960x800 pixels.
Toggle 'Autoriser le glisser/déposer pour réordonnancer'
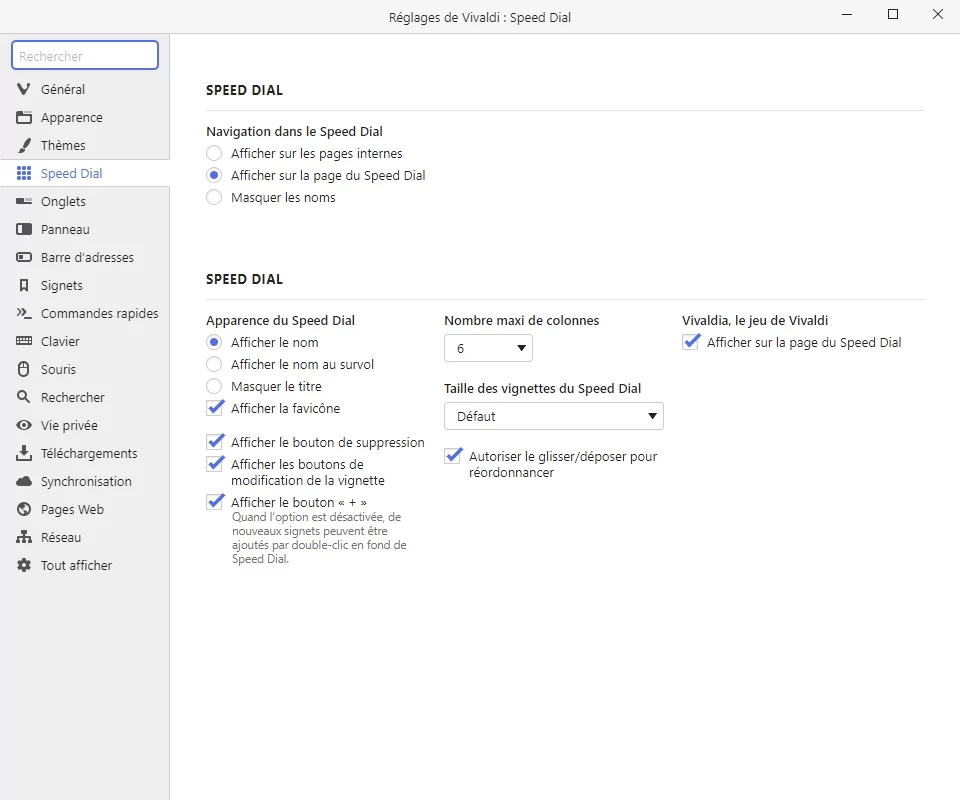pos(453,457)
